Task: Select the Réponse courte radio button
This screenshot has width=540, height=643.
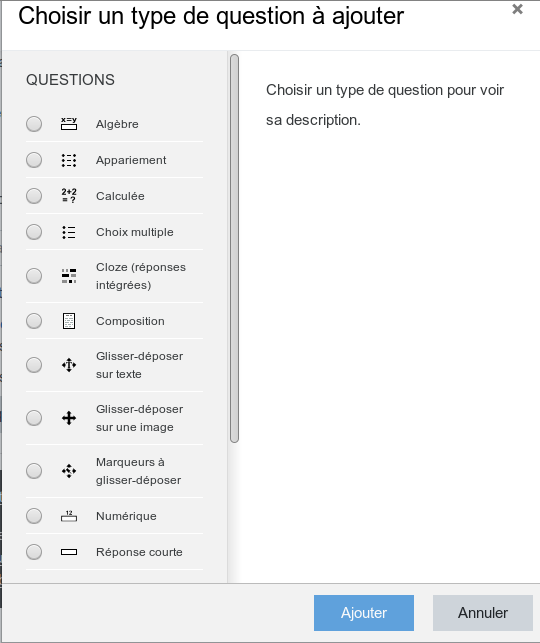Action: [34, 552]
